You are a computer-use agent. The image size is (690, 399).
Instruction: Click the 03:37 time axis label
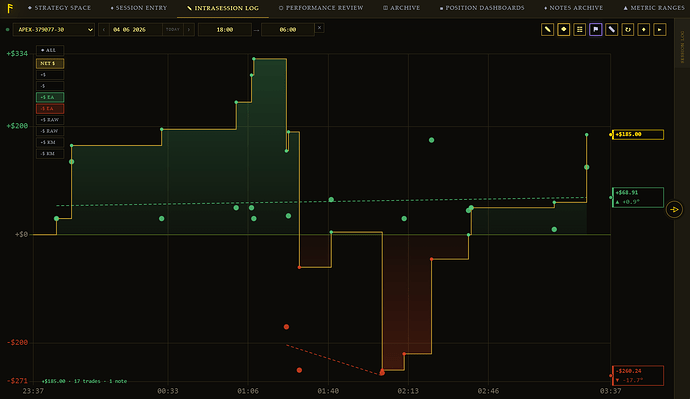[610, 391]
